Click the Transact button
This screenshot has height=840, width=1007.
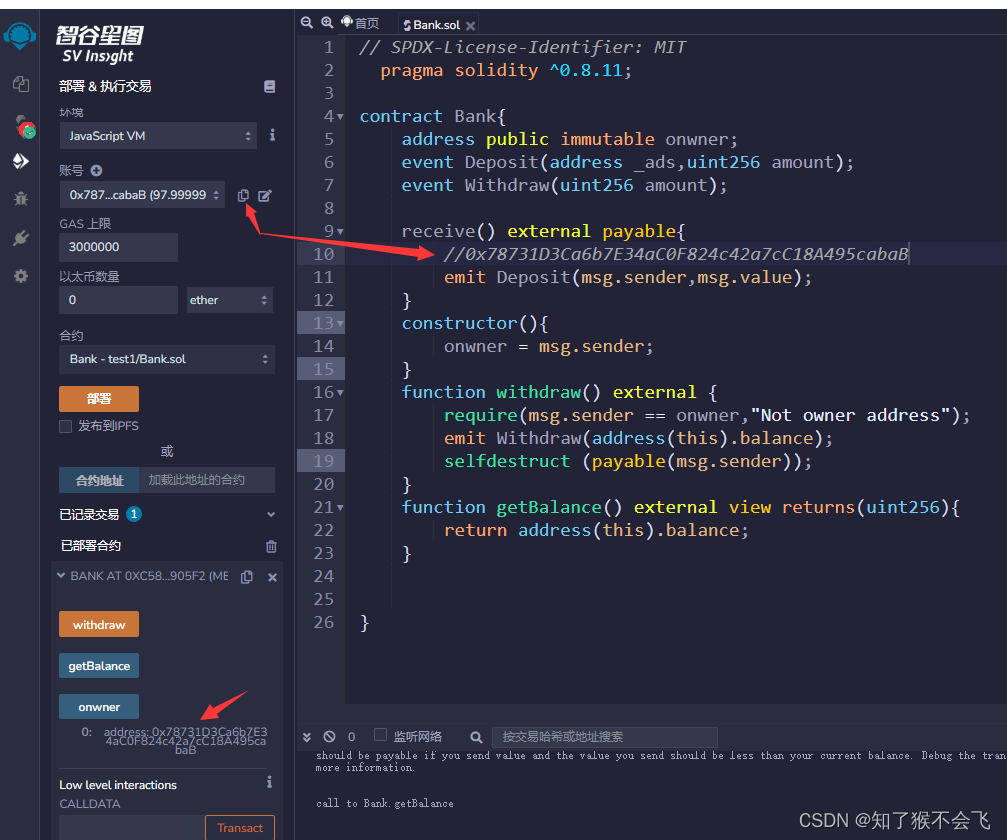tap(240, 828)
